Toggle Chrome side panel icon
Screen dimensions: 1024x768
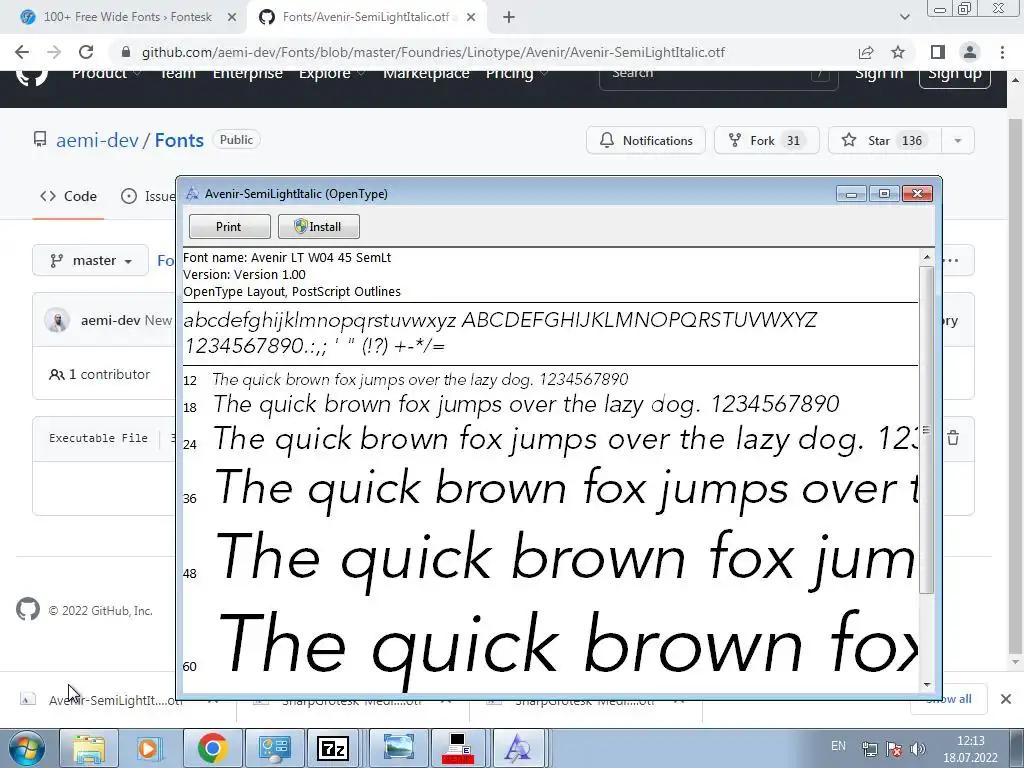[938, 52]
